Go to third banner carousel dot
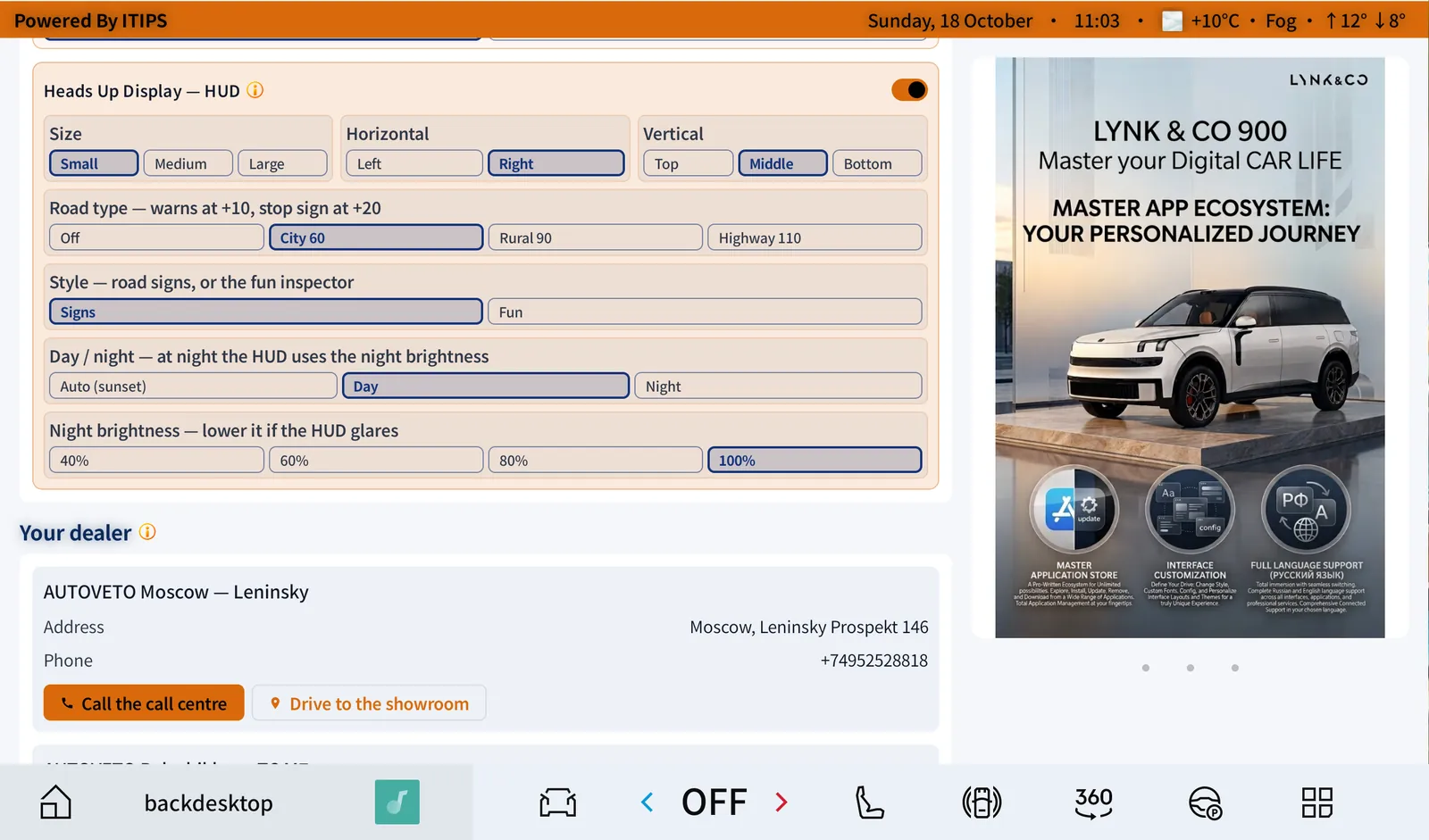 click(1235, 668)
